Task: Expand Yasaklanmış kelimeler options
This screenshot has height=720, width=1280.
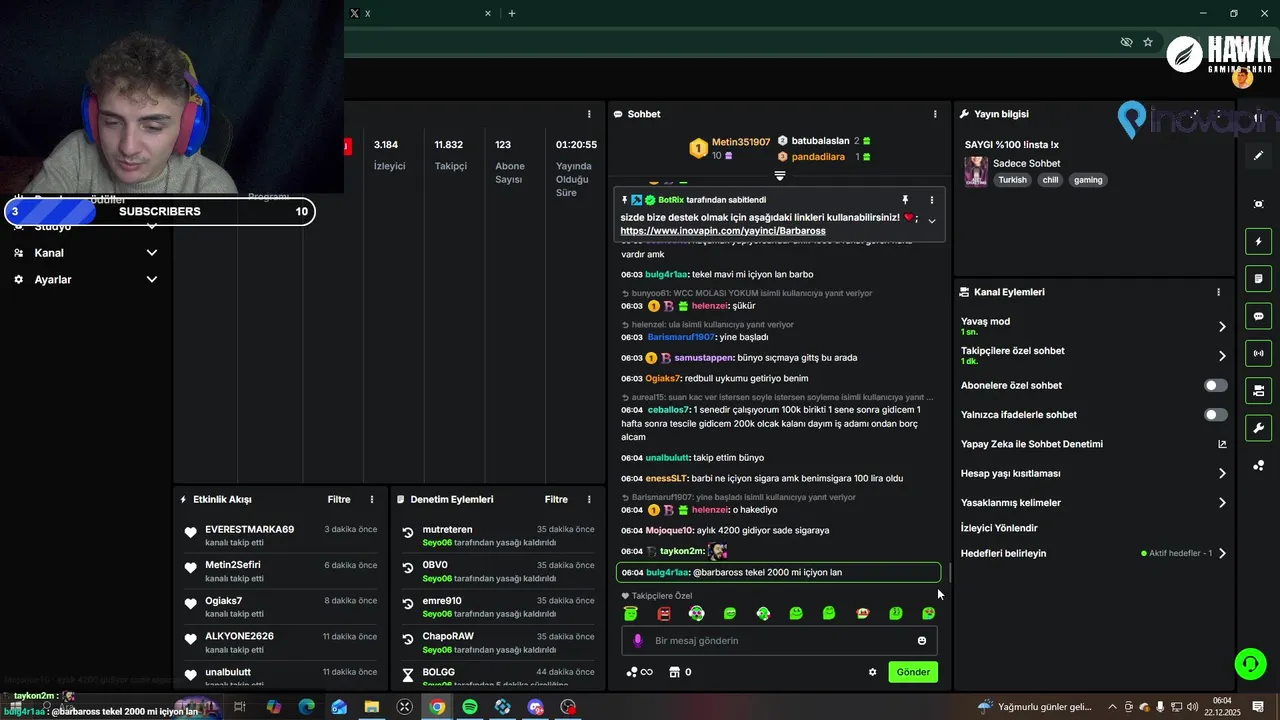Action: pos(1222,503)
